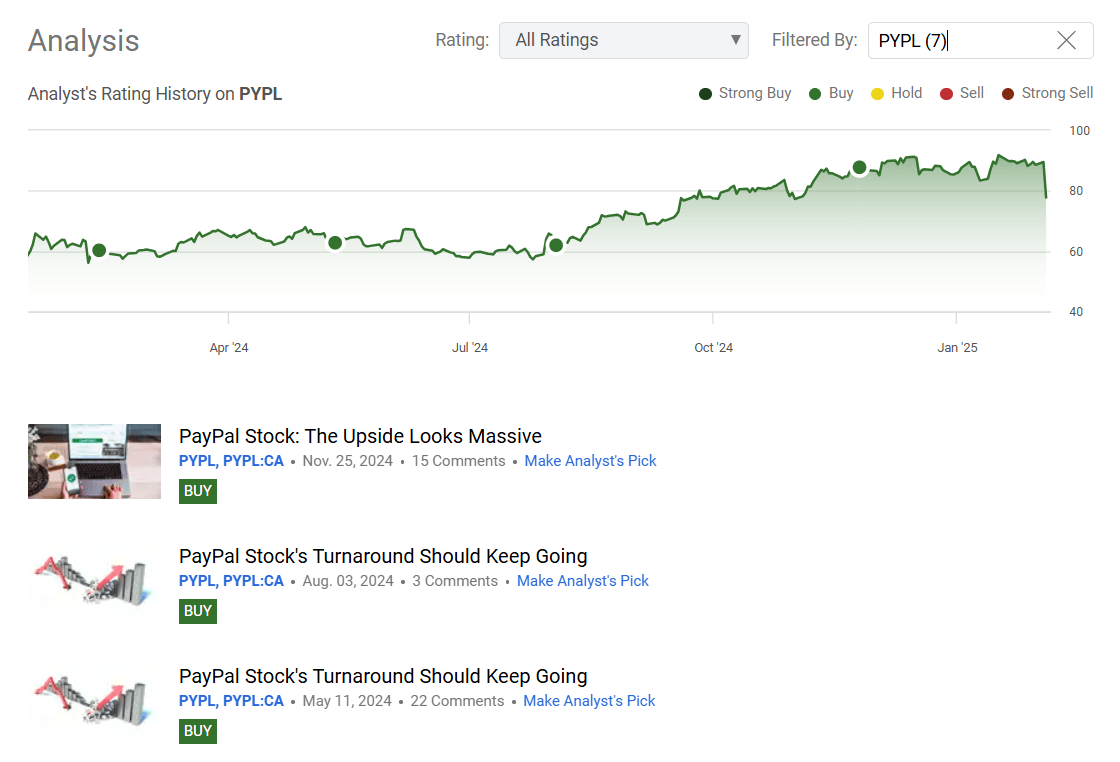Open 'PayPal Stock: The Upside Looks Massive' article
The height and width of the screenshot is (762, 1120).
click(360, 436)
